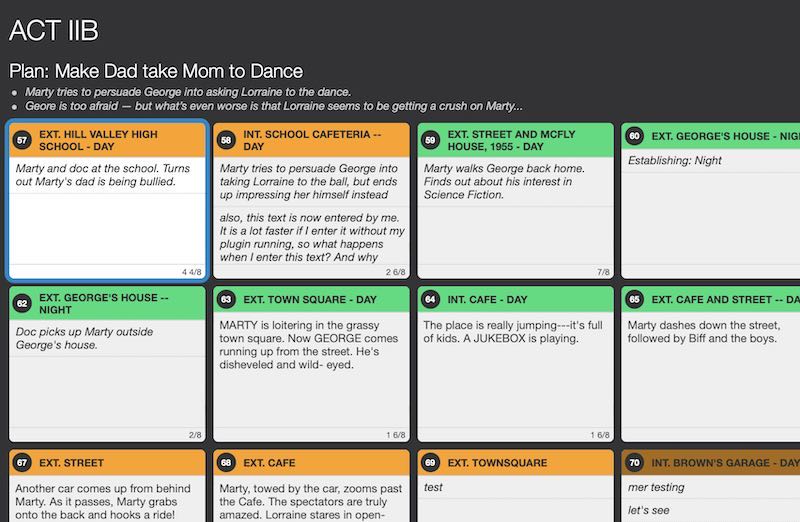
Task: Click the 4 4/8 page length on scene 57
Action: (x=191, y=272)
